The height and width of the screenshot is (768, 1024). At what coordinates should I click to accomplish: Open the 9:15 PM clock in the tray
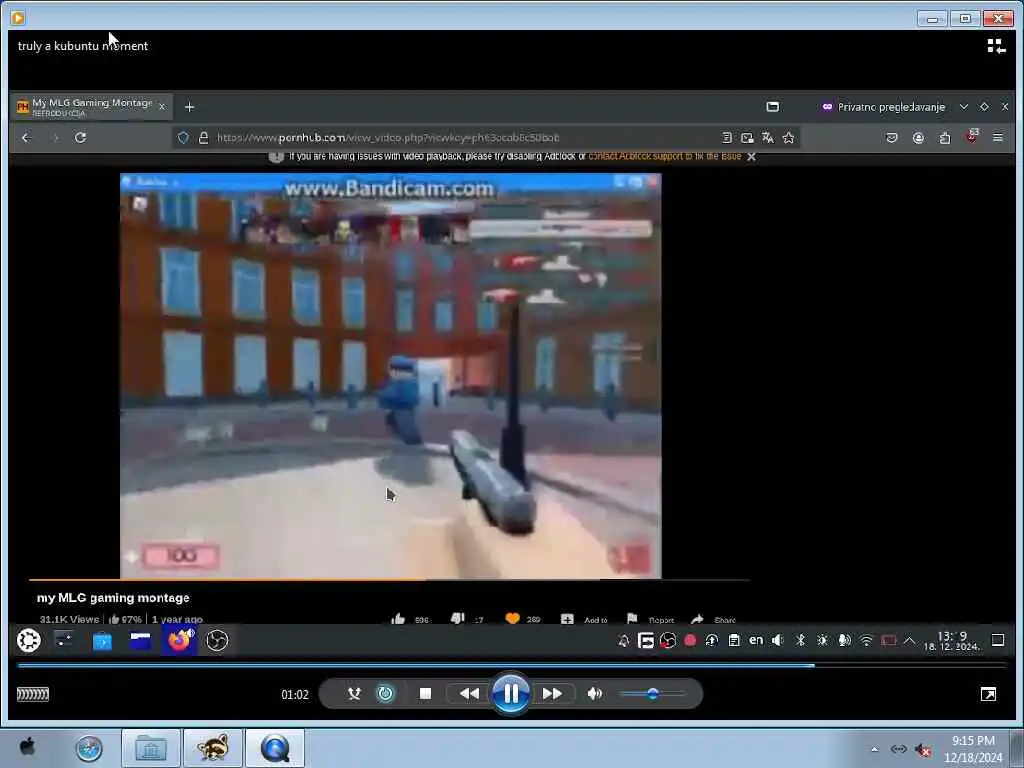(x=973, y=749)
